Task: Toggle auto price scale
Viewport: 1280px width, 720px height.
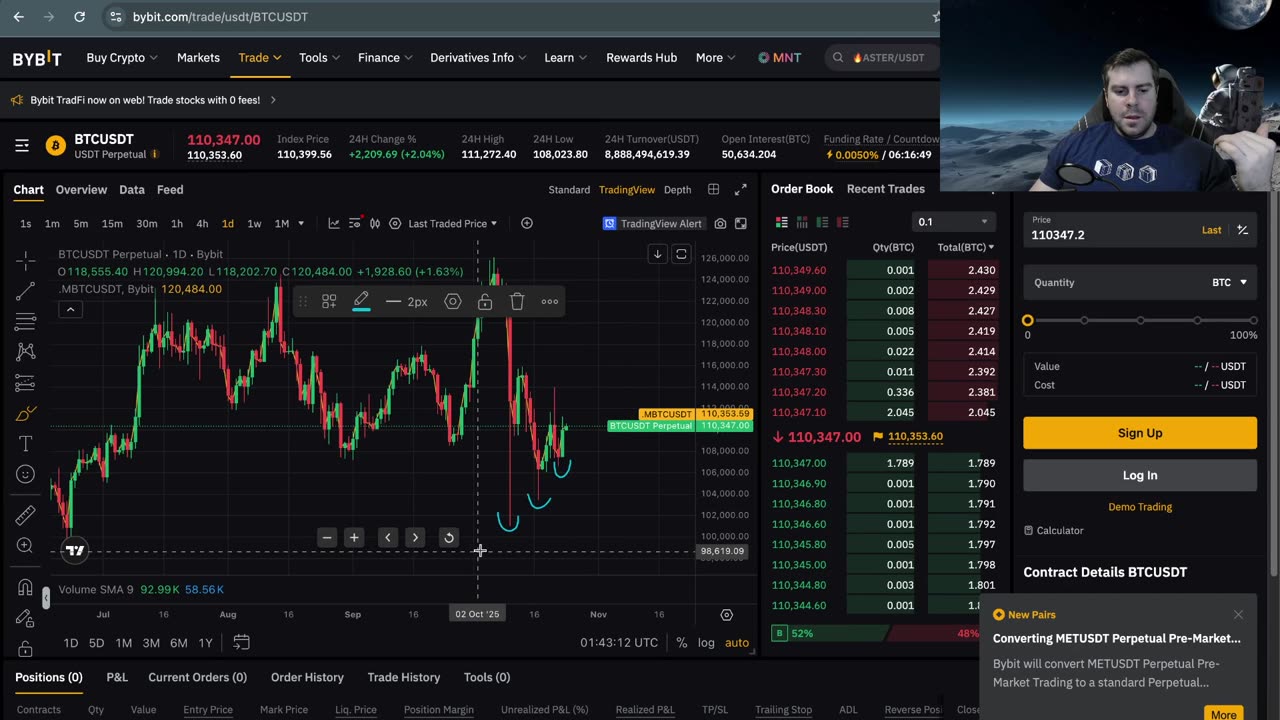Action: click(x=737, y=643)
